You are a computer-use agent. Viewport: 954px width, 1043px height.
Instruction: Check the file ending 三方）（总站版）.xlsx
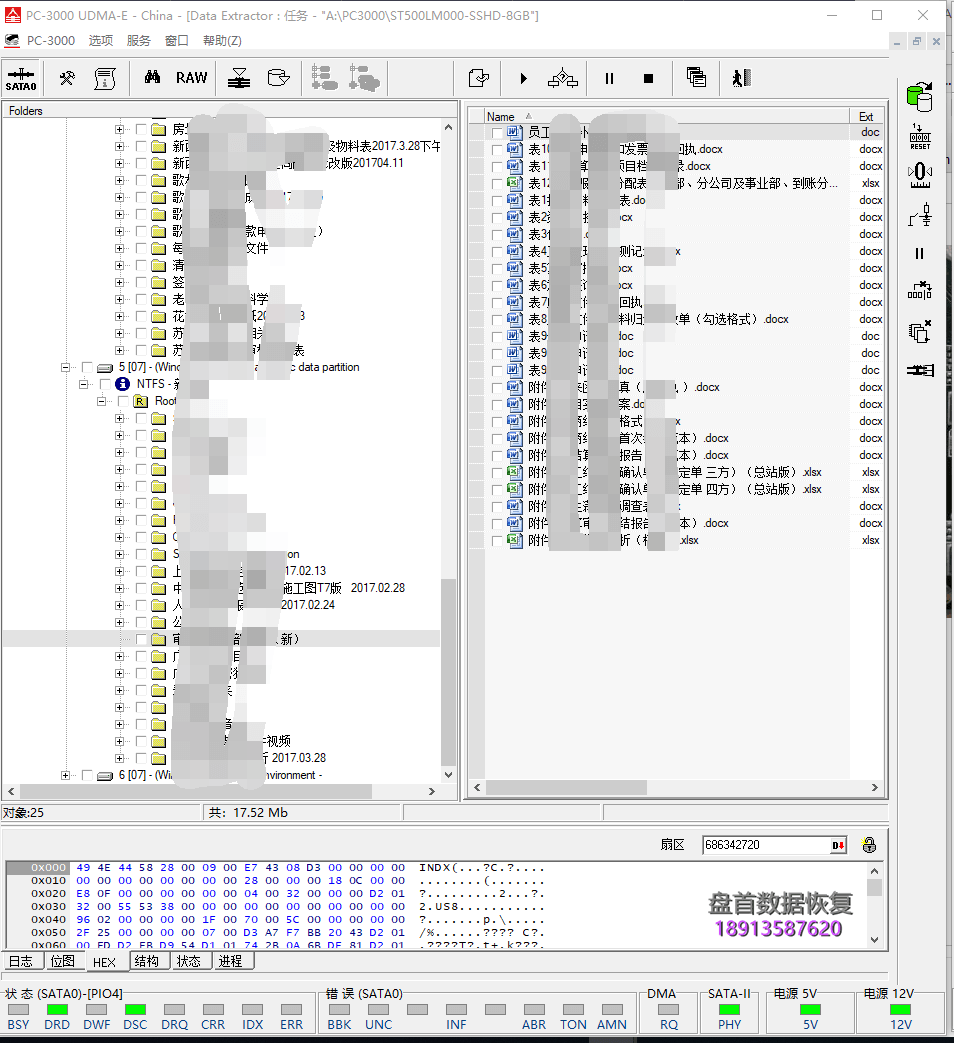tap(497, 472)
